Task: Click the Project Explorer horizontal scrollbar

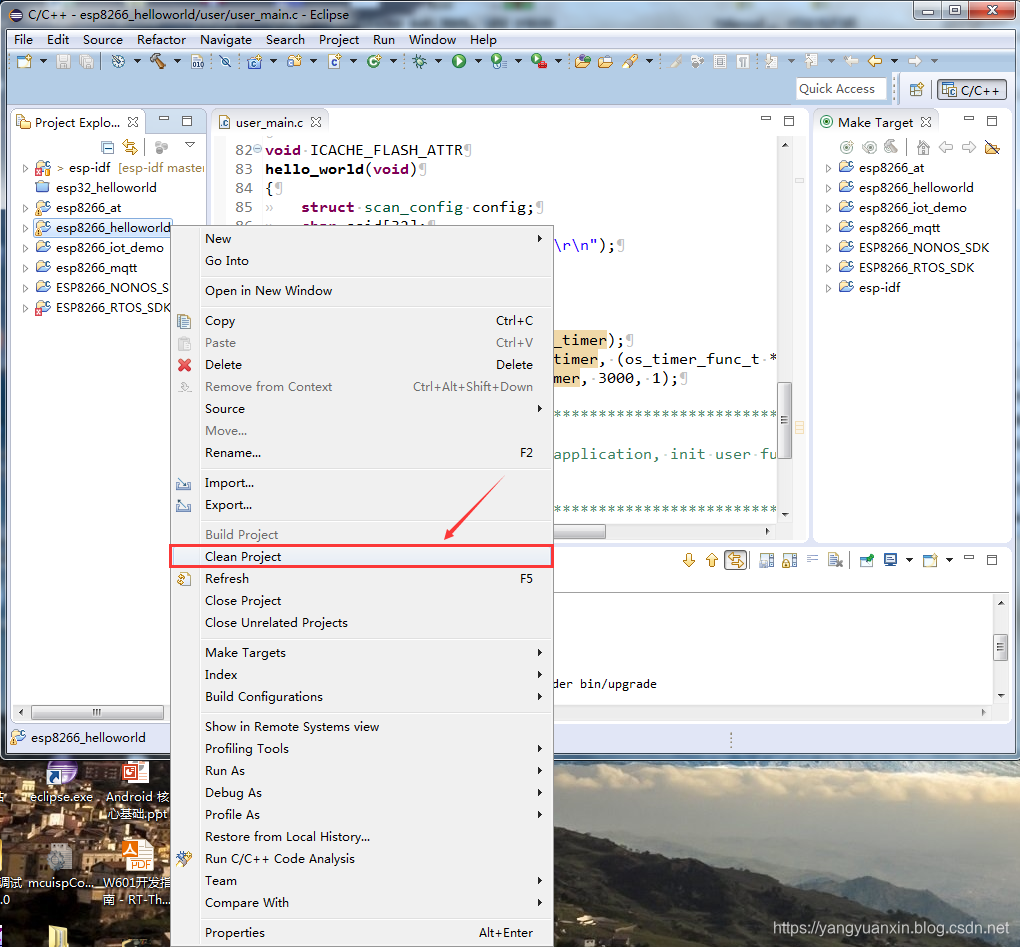Action: click(97, 712)
